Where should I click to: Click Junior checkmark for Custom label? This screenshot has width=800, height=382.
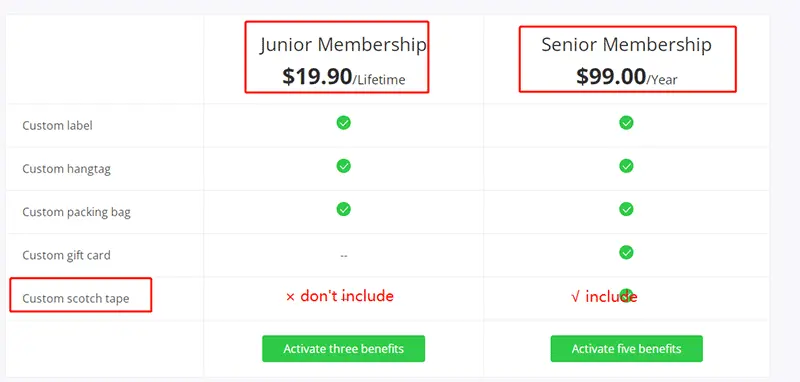click(343, 123)
